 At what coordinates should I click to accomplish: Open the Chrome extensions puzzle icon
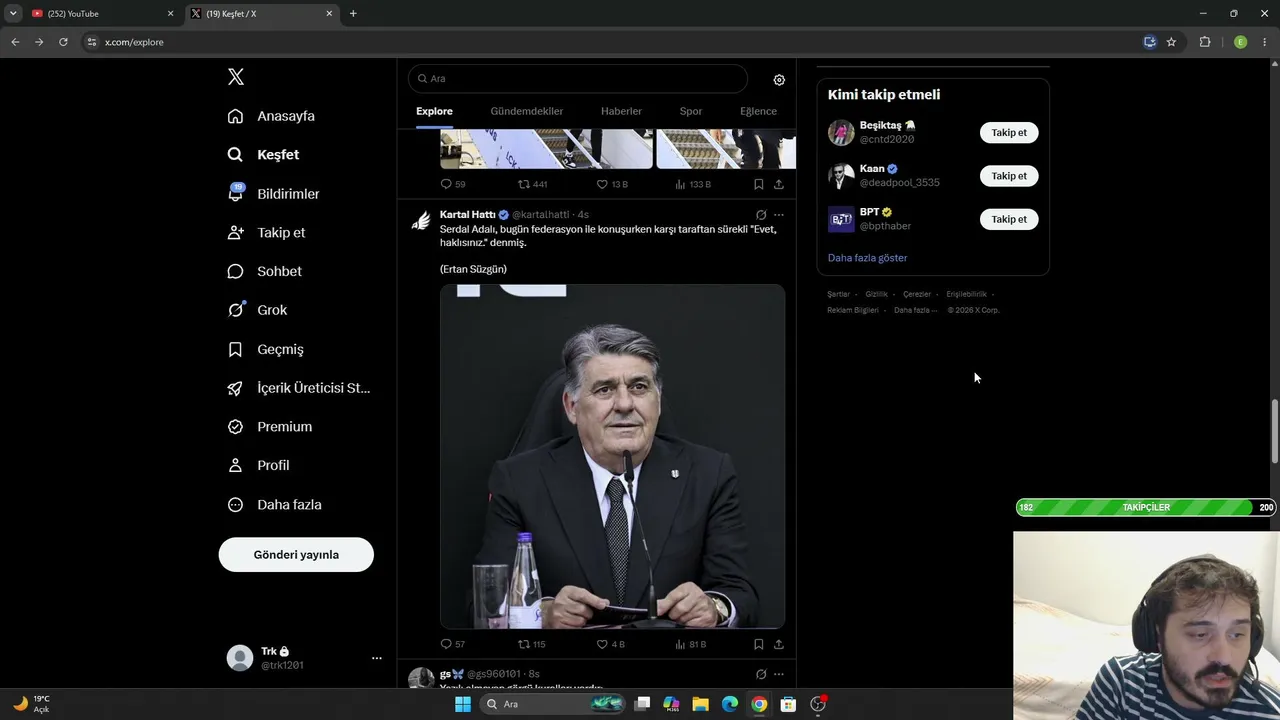(1205, 42)
